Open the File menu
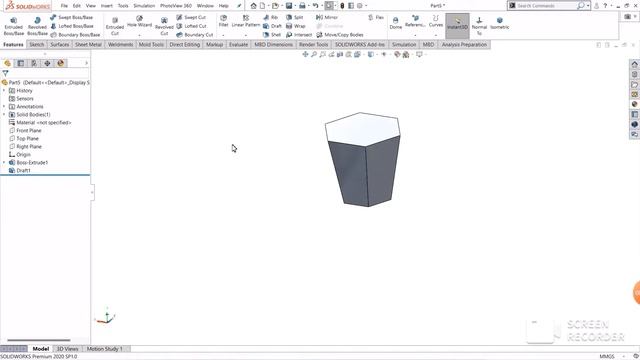The image size is (640, 360). coord(64,6)
